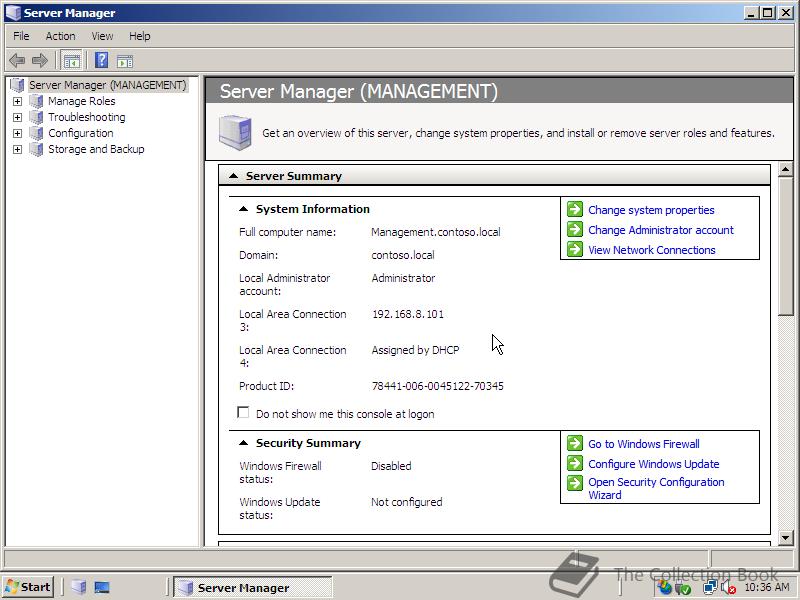Click the computer name 'Management.contoso.local'
Screen dimensions: 800x600
click(x=436, y=232)
